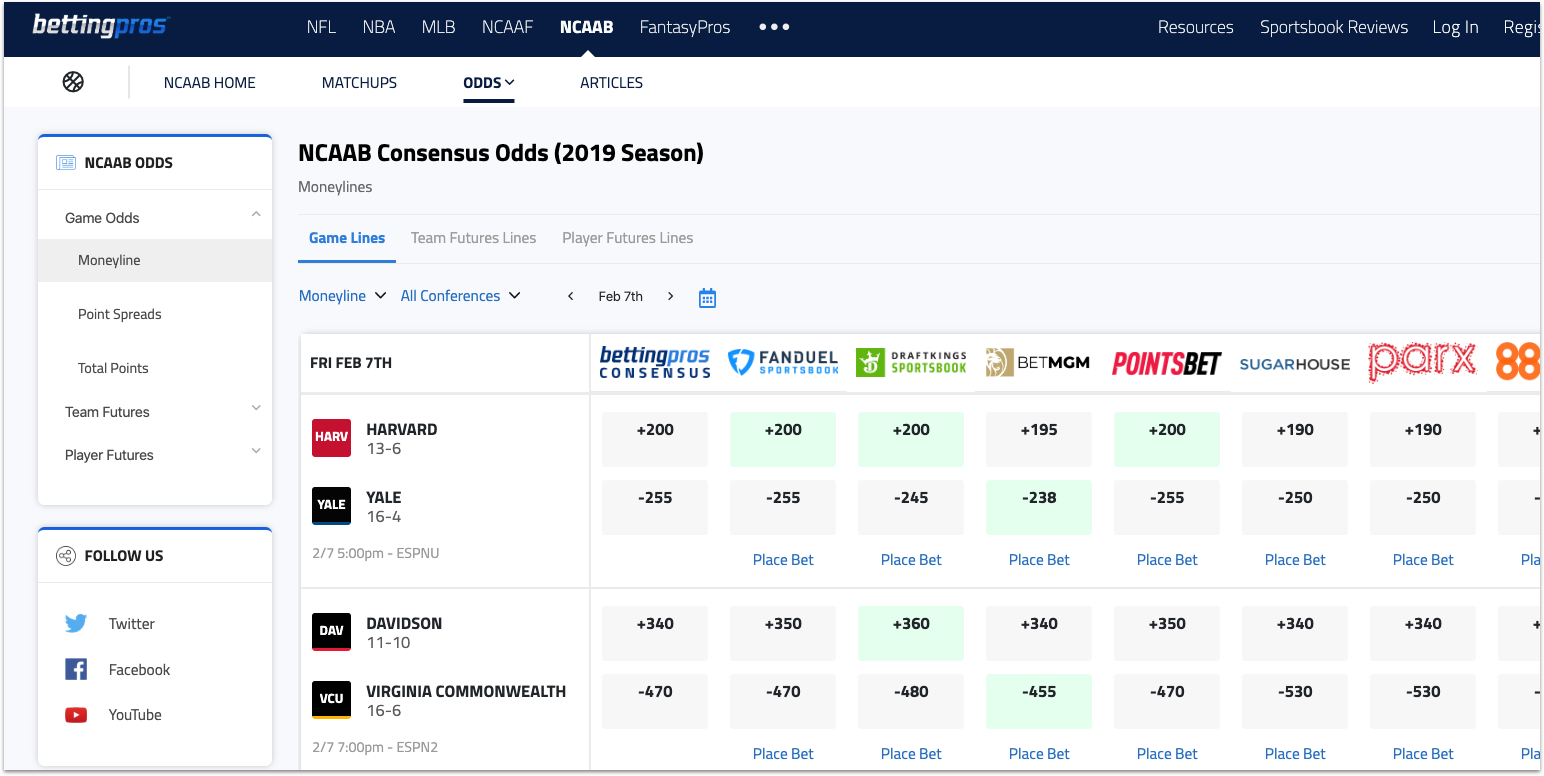Select NCAAB in the top navigation

pyautogui.click(x=587, y=27)
